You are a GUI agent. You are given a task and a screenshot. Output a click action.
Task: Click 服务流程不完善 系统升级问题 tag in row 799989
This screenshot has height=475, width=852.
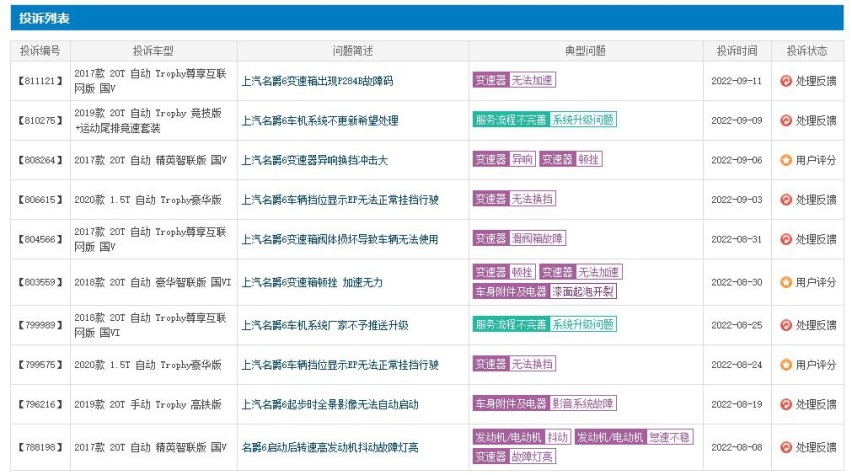click(x=544, y=324)
